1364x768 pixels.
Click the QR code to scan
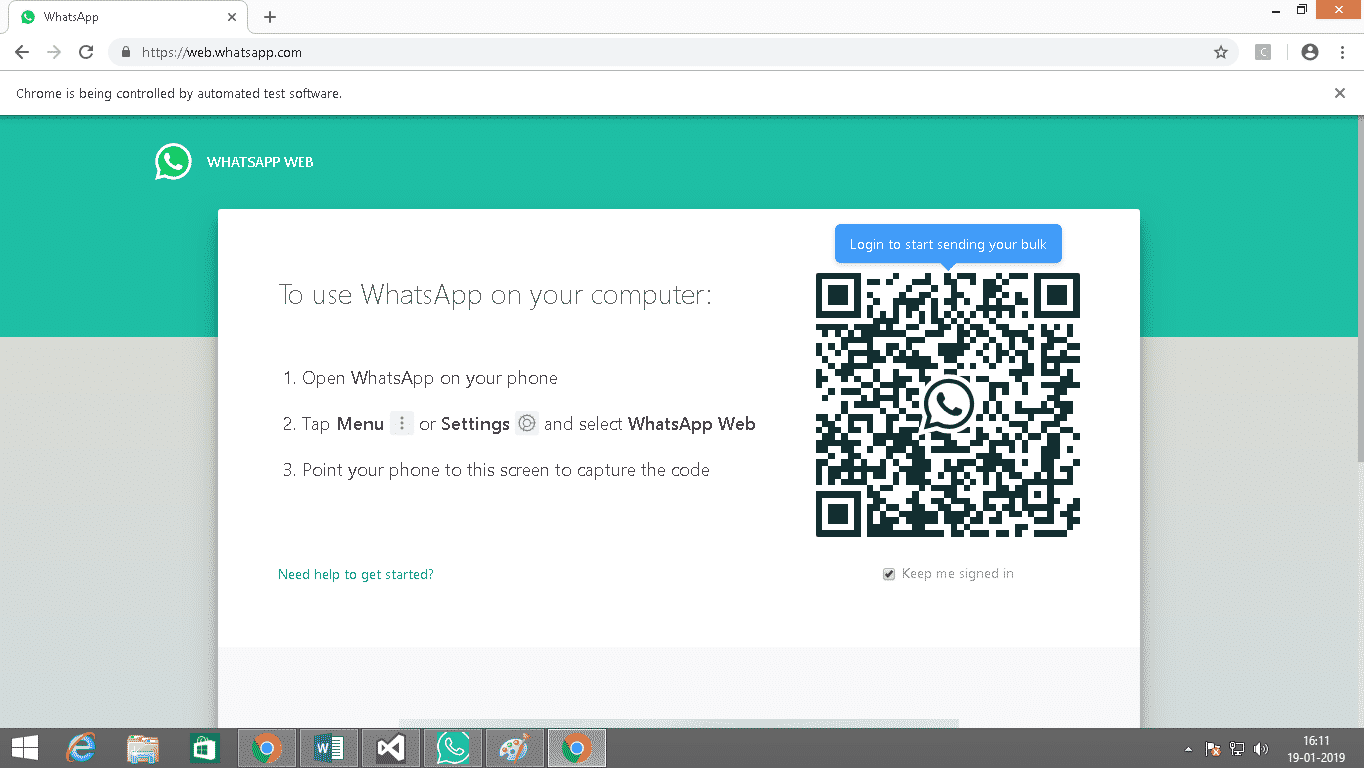[x=948, y=405]
